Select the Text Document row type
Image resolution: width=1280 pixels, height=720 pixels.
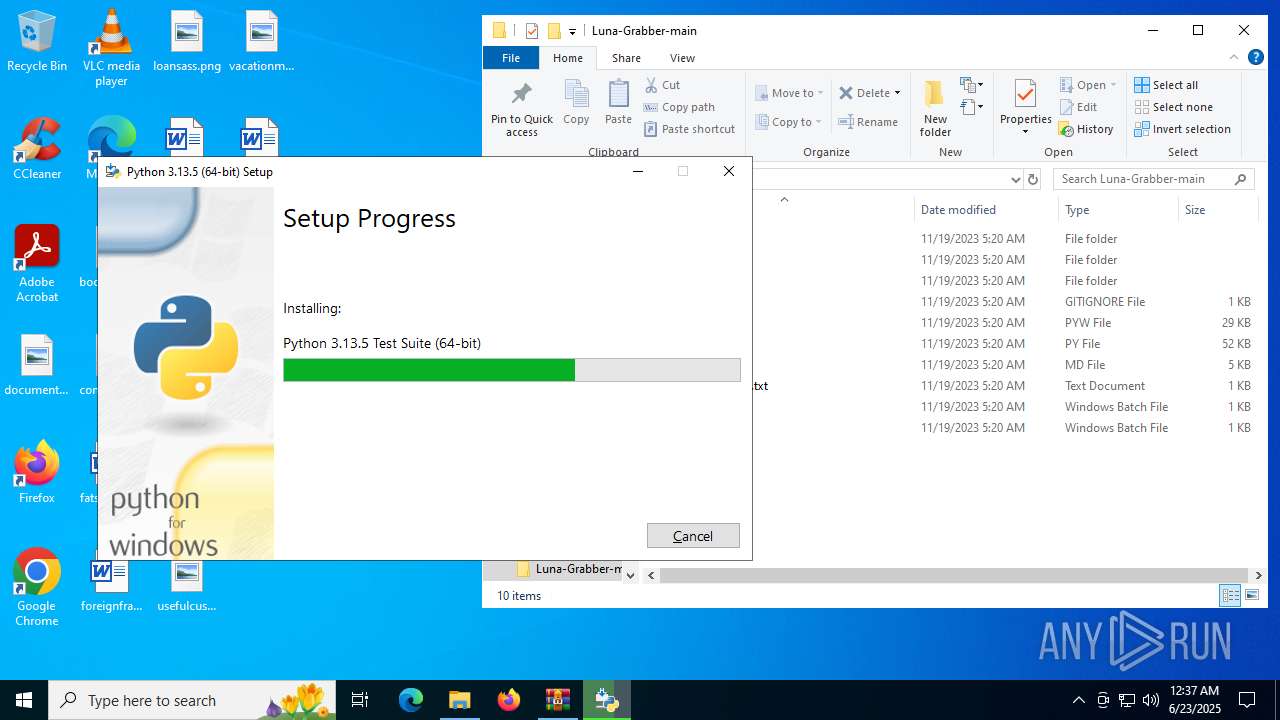point(1105,386)
